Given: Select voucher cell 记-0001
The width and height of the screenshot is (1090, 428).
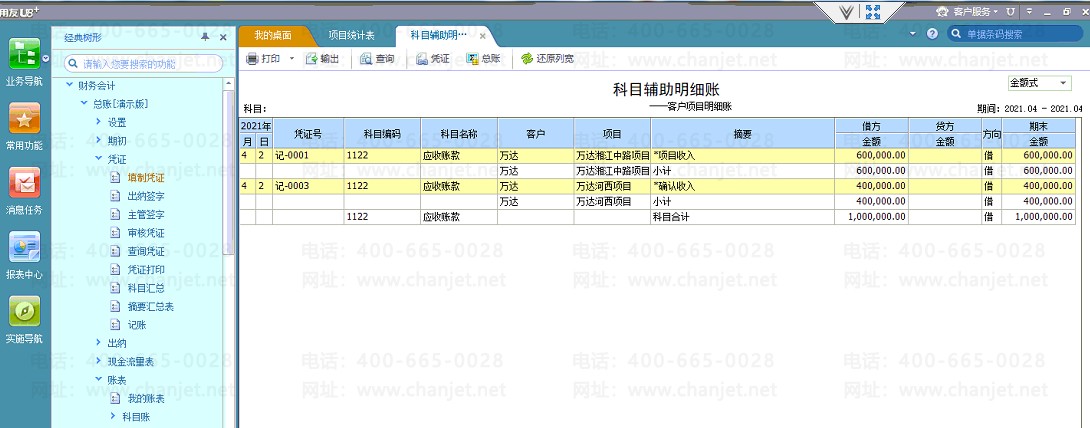Looking at the screenshot, I should click(308, 155).
